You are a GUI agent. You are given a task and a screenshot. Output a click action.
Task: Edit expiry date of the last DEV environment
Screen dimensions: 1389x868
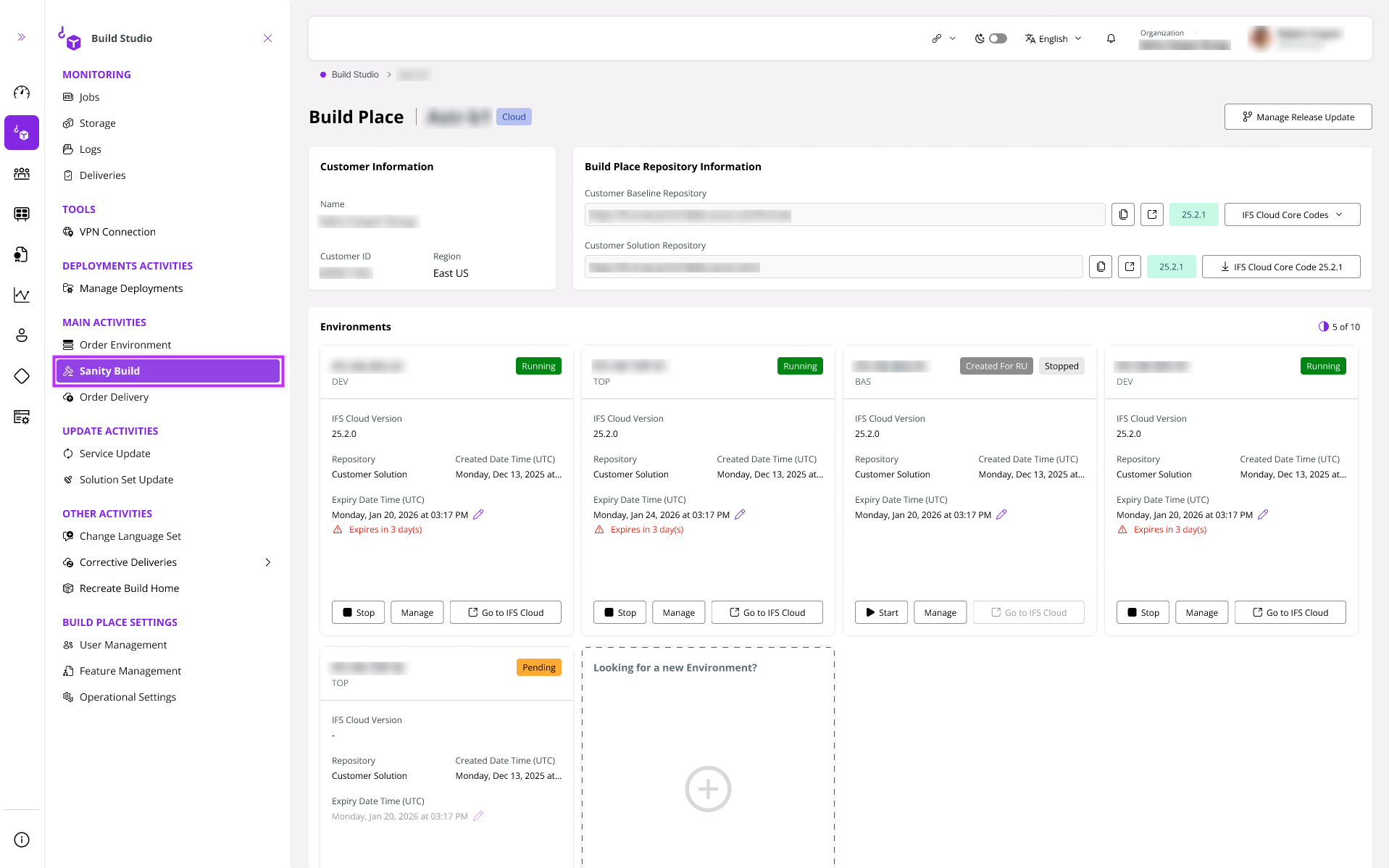click(1263, 514)
